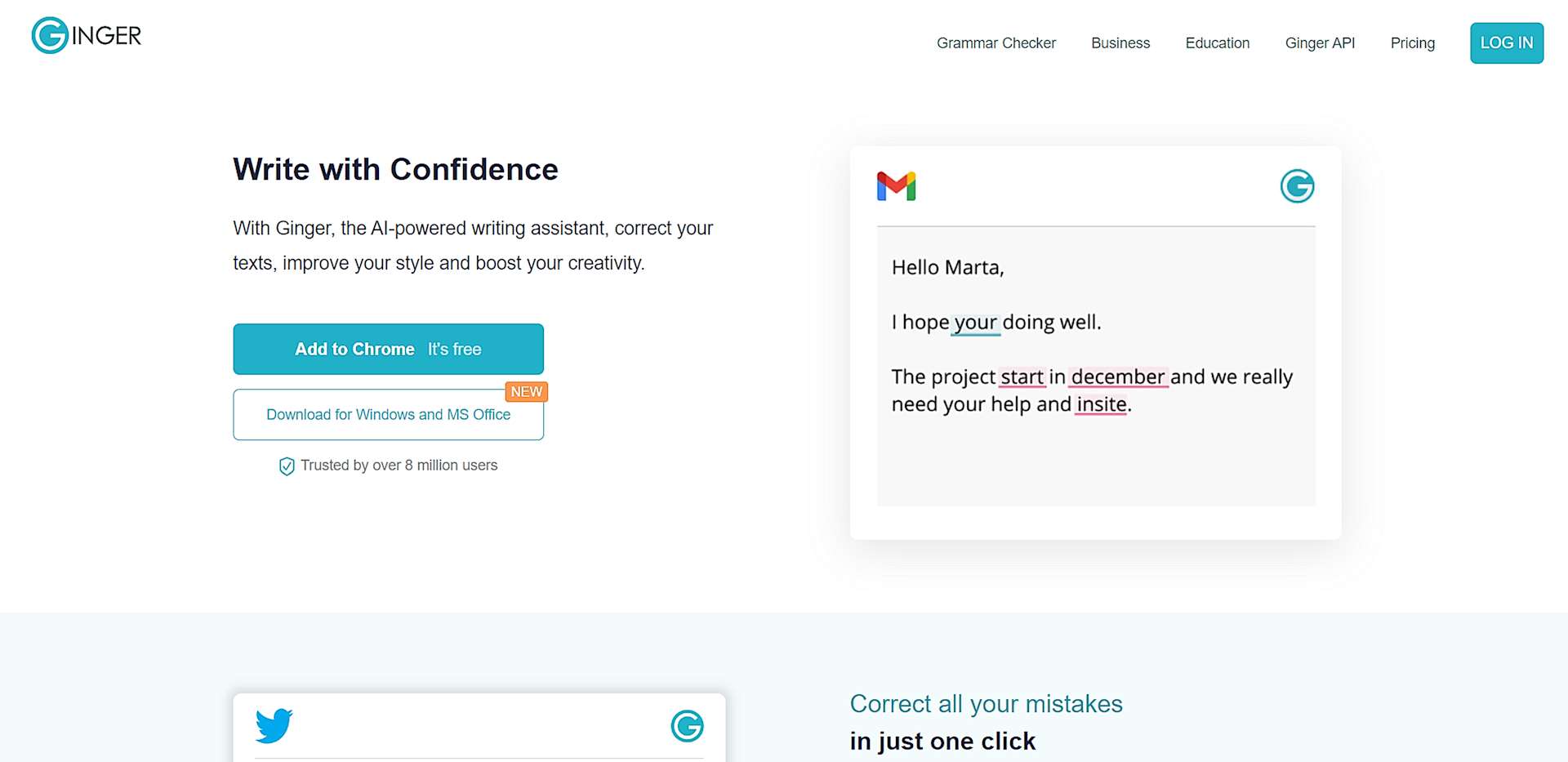Open the Grammar Checker menu item
Screen dimensions: 1568x762
996,43
